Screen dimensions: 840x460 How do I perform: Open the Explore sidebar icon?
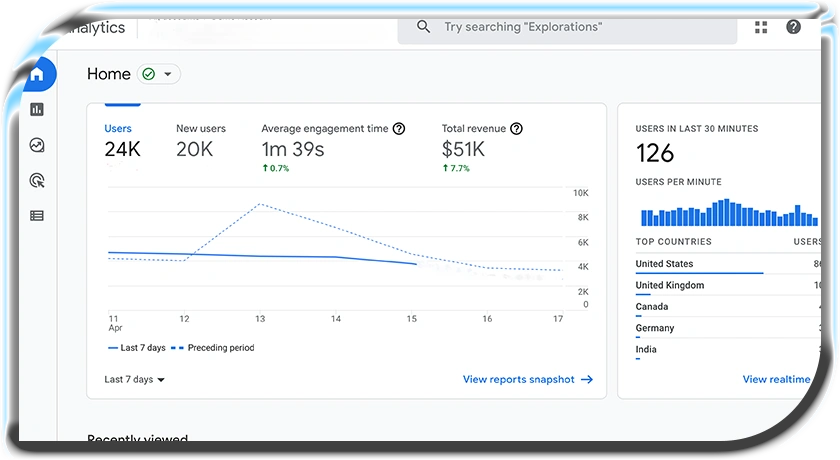pos(37,145)
